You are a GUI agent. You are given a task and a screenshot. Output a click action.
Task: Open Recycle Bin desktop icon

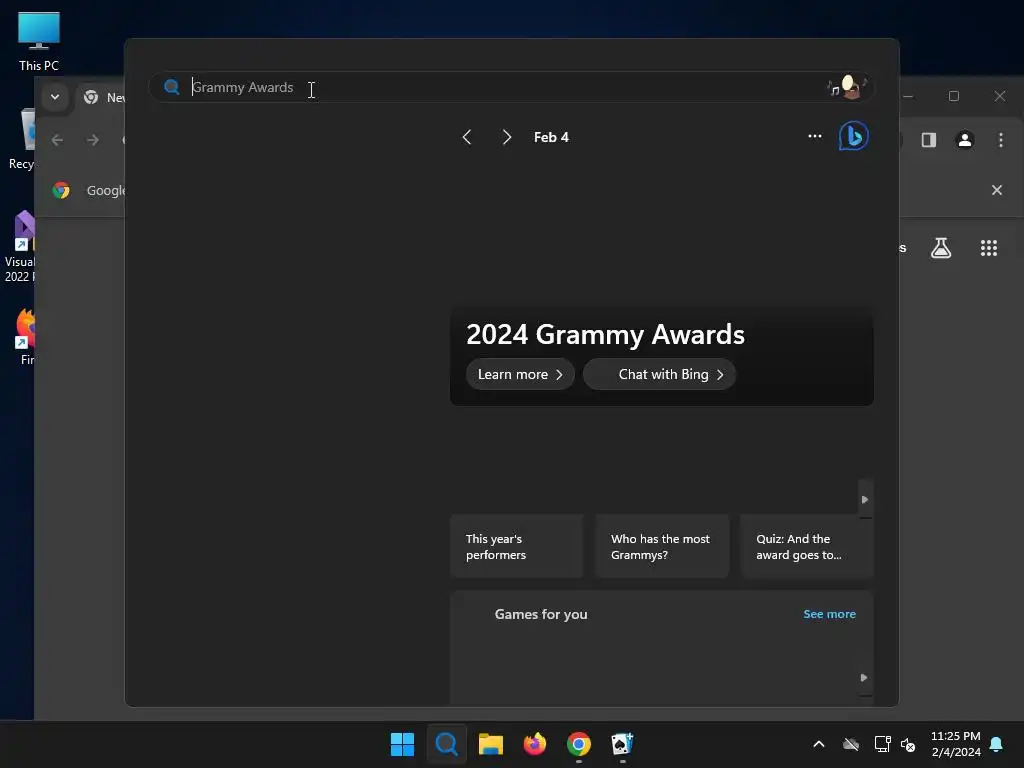click(22, 139)
